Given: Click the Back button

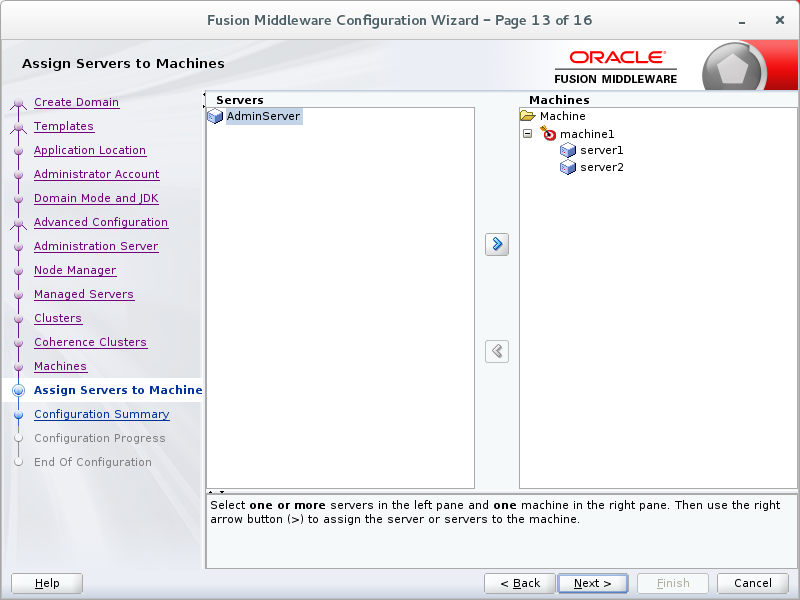Looking at the screenshot, I should point(520,583).
